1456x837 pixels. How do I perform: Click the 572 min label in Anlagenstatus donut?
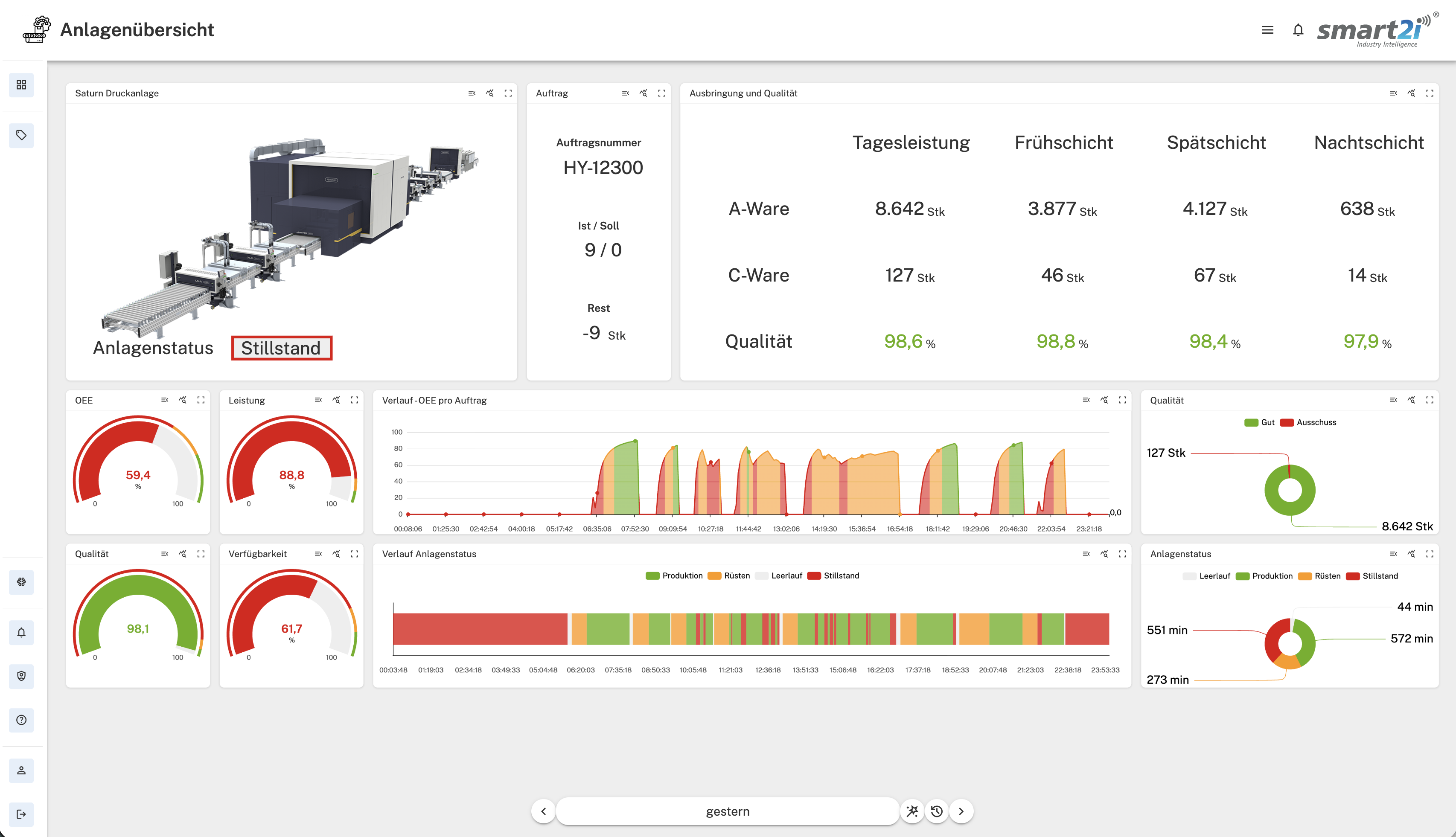pyautogui.click(x=1411, y=639)
